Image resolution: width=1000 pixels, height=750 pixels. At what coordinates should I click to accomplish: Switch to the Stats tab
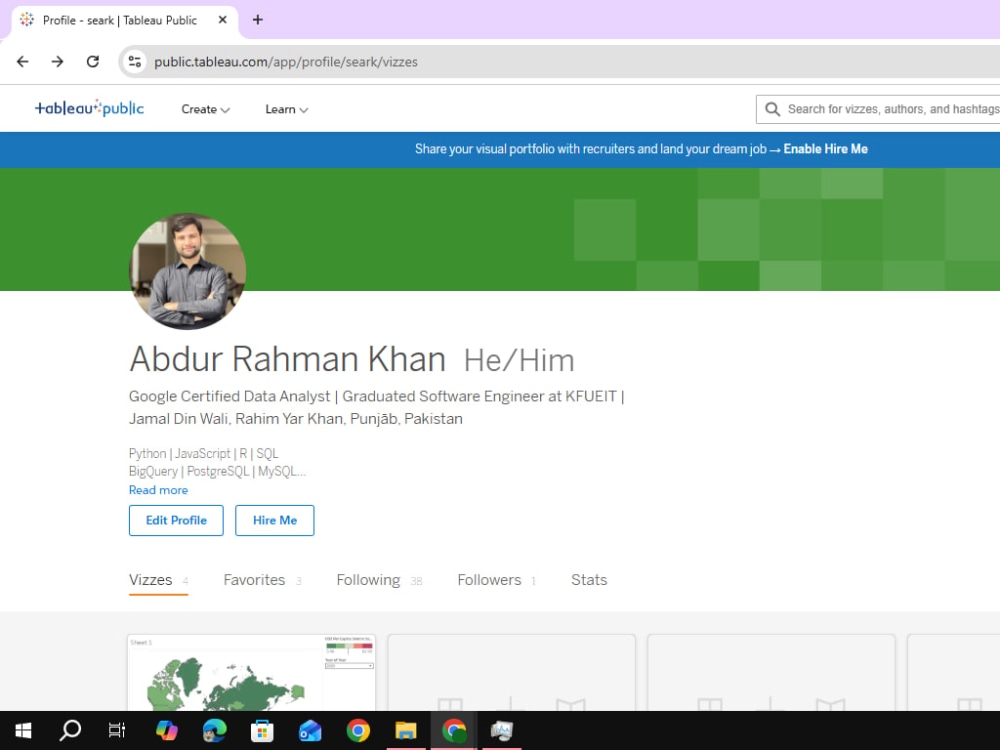click(589, 580)
